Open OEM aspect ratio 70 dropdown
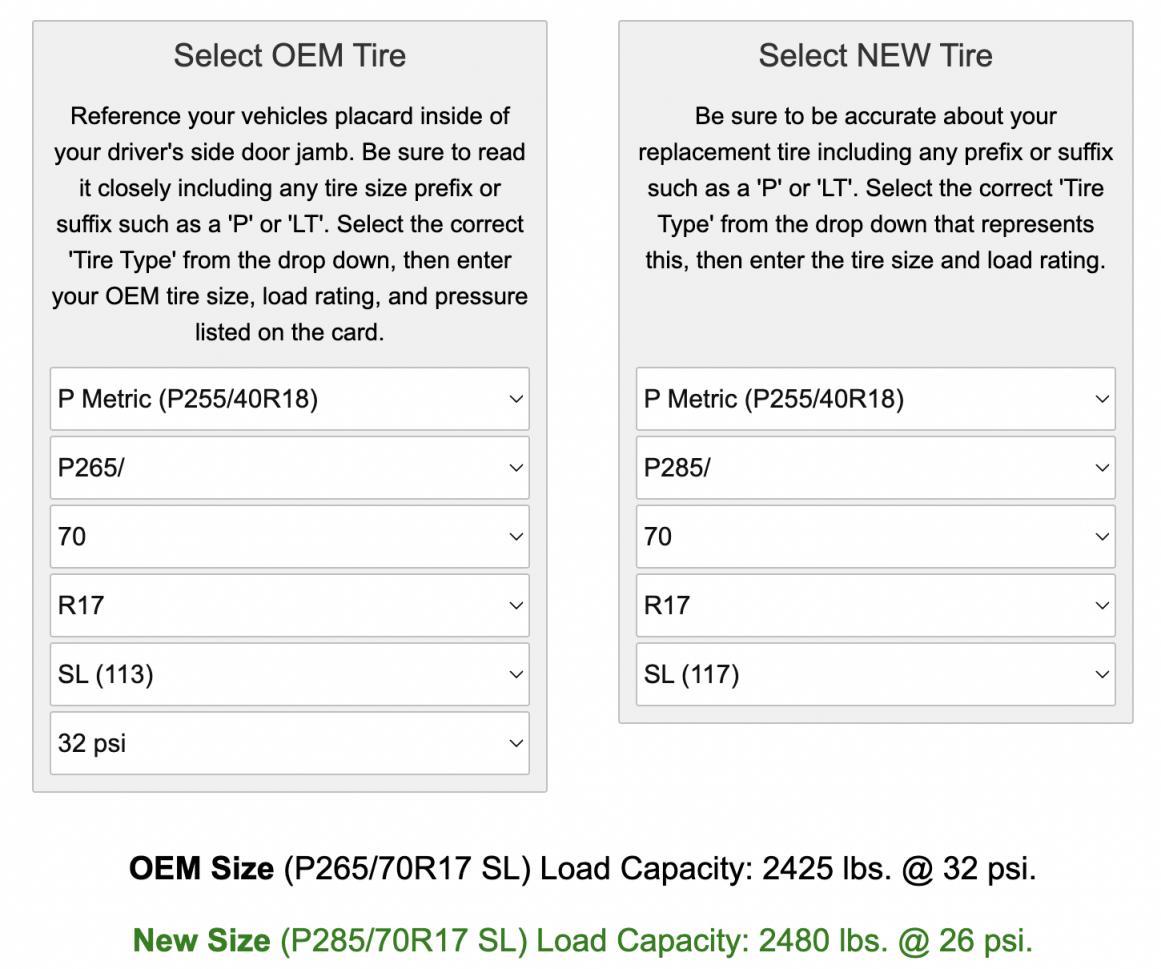The height and width of the screenshot is (969, 1161). coord(290,537)
